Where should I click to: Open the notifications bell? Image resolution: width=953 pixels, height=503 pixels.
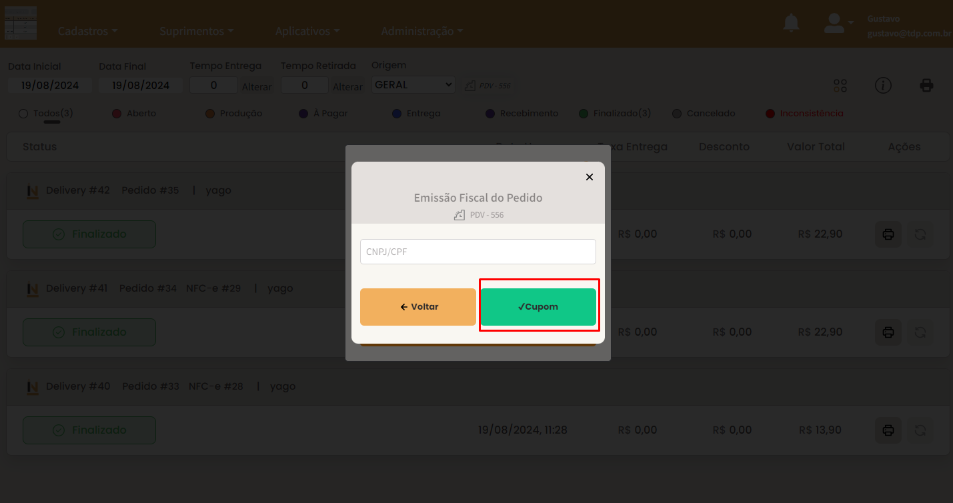[x=791, y=23]
